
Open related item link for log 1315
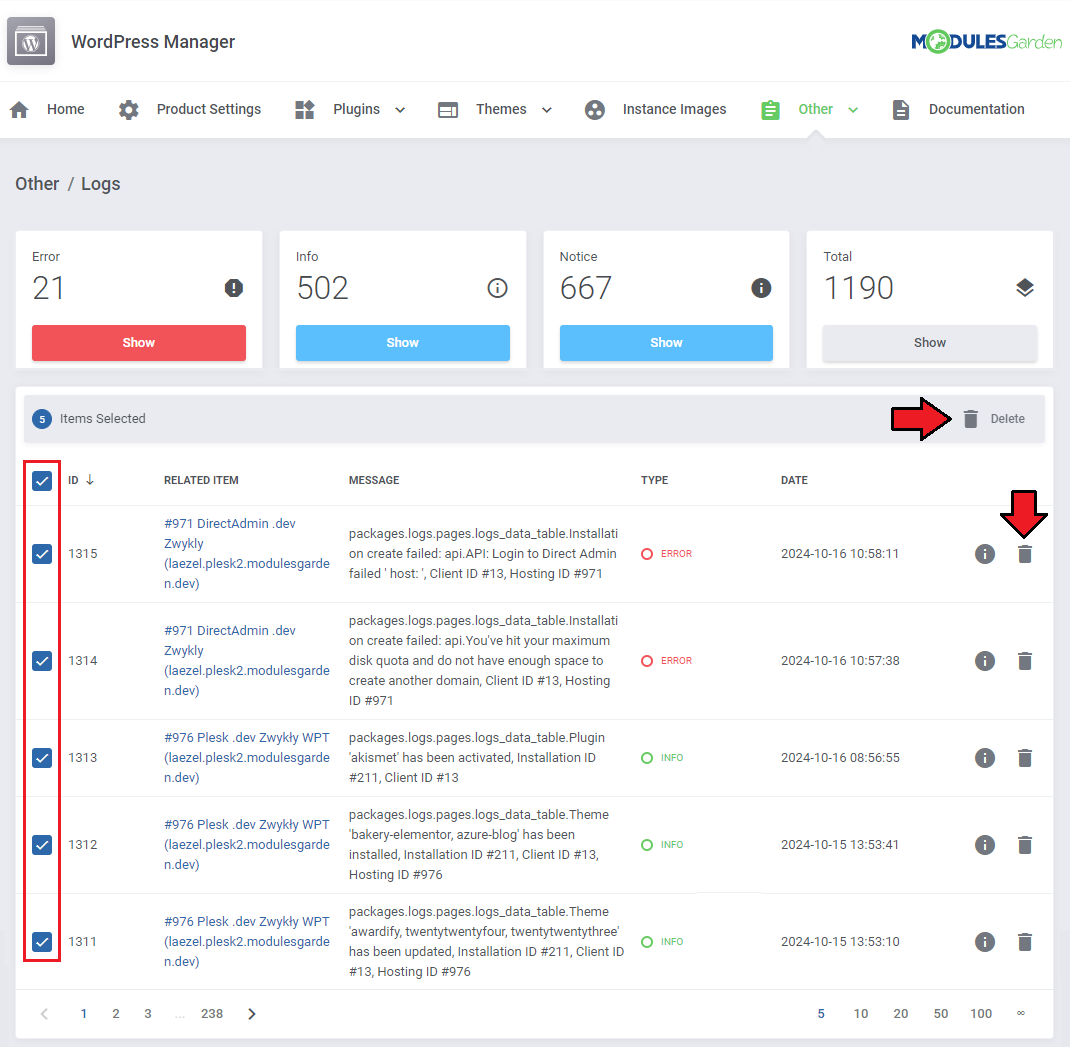(246, 554)
